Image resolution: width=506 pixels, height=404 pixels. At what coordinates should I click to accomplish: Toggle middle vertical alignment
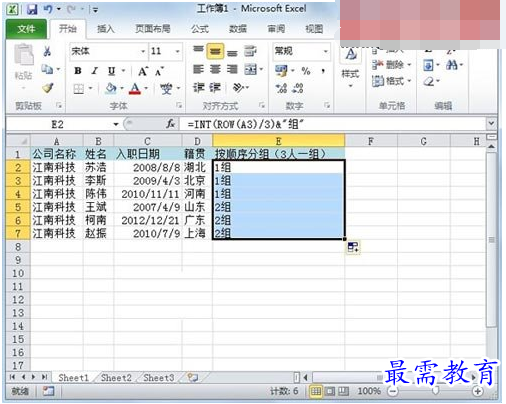pos(215,51)
